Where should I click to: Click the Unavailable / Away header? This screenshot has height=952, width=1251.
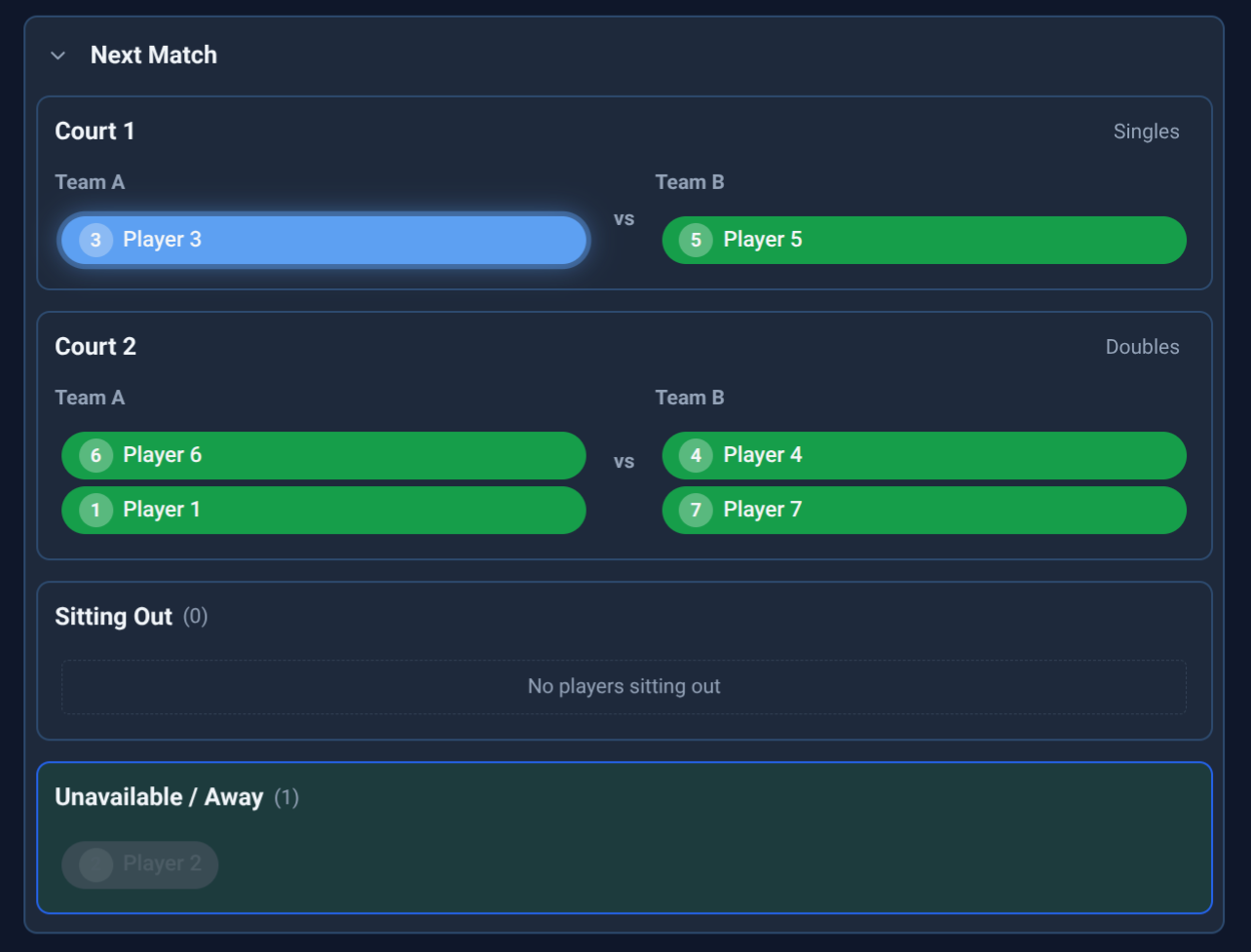click(159, 796)
